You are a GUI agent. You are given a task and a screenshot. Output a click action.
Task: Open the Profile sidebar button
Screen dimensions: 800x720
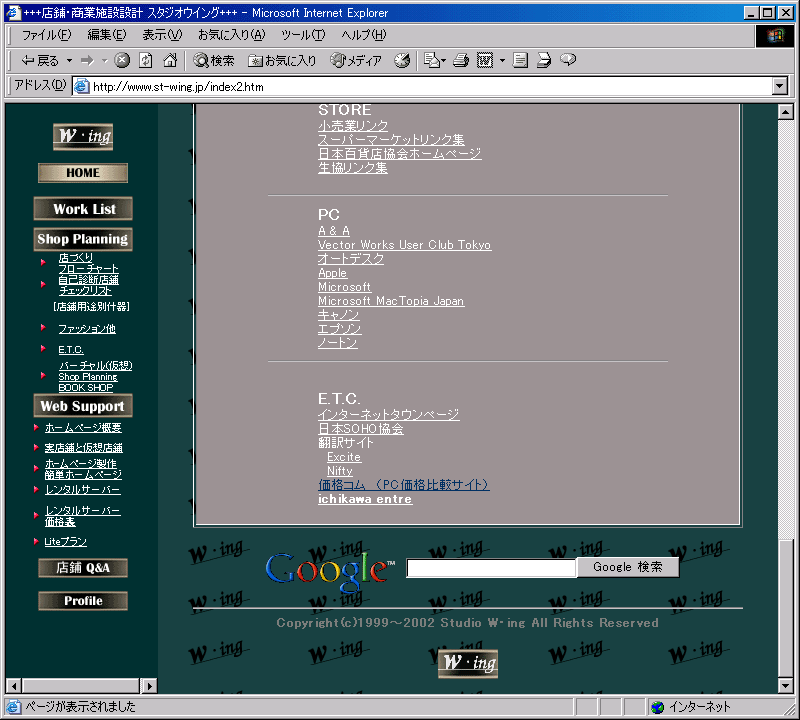[83, 601]
